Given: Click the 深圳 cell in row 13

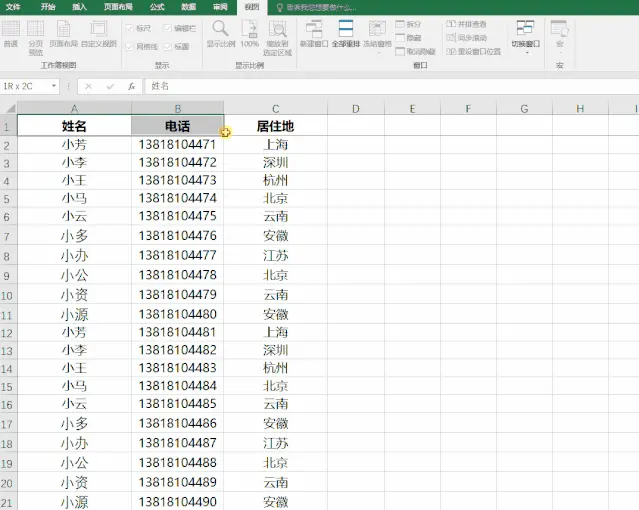Looking at the screenshot, I should (x=275, y=350).
